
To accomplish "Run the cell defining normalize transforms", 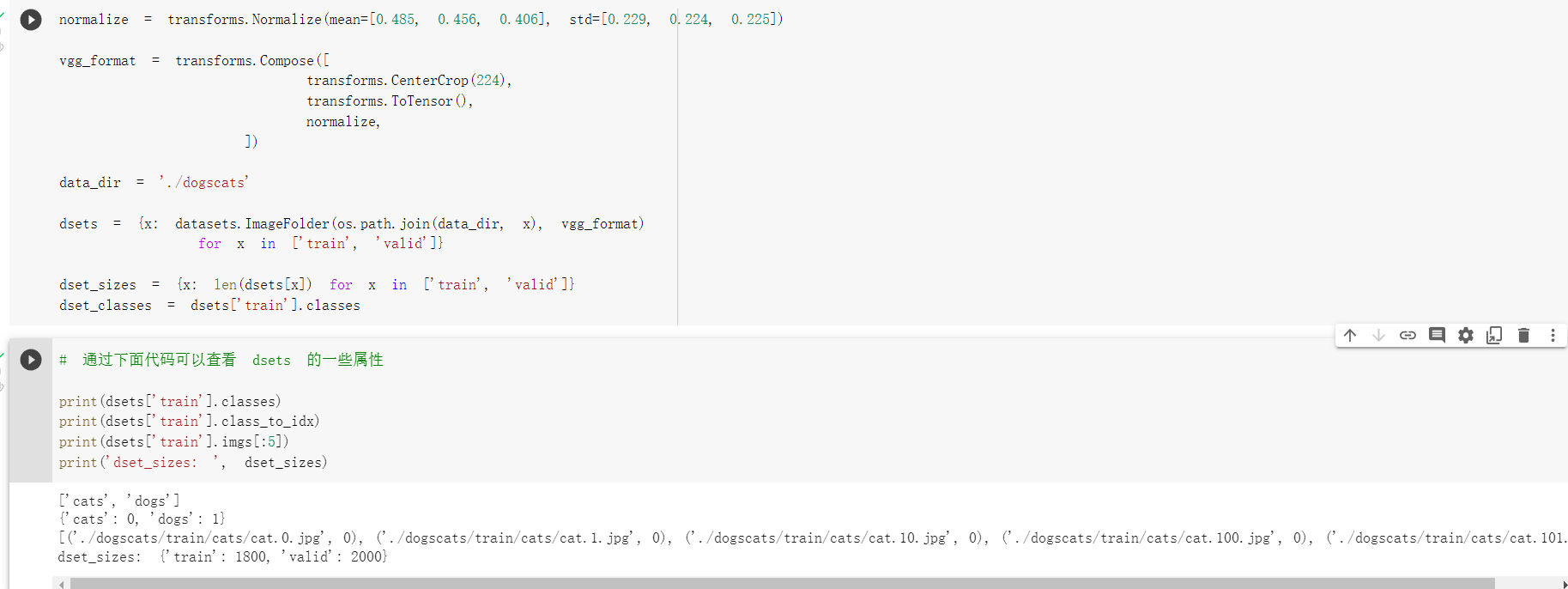I will [31, 20].
